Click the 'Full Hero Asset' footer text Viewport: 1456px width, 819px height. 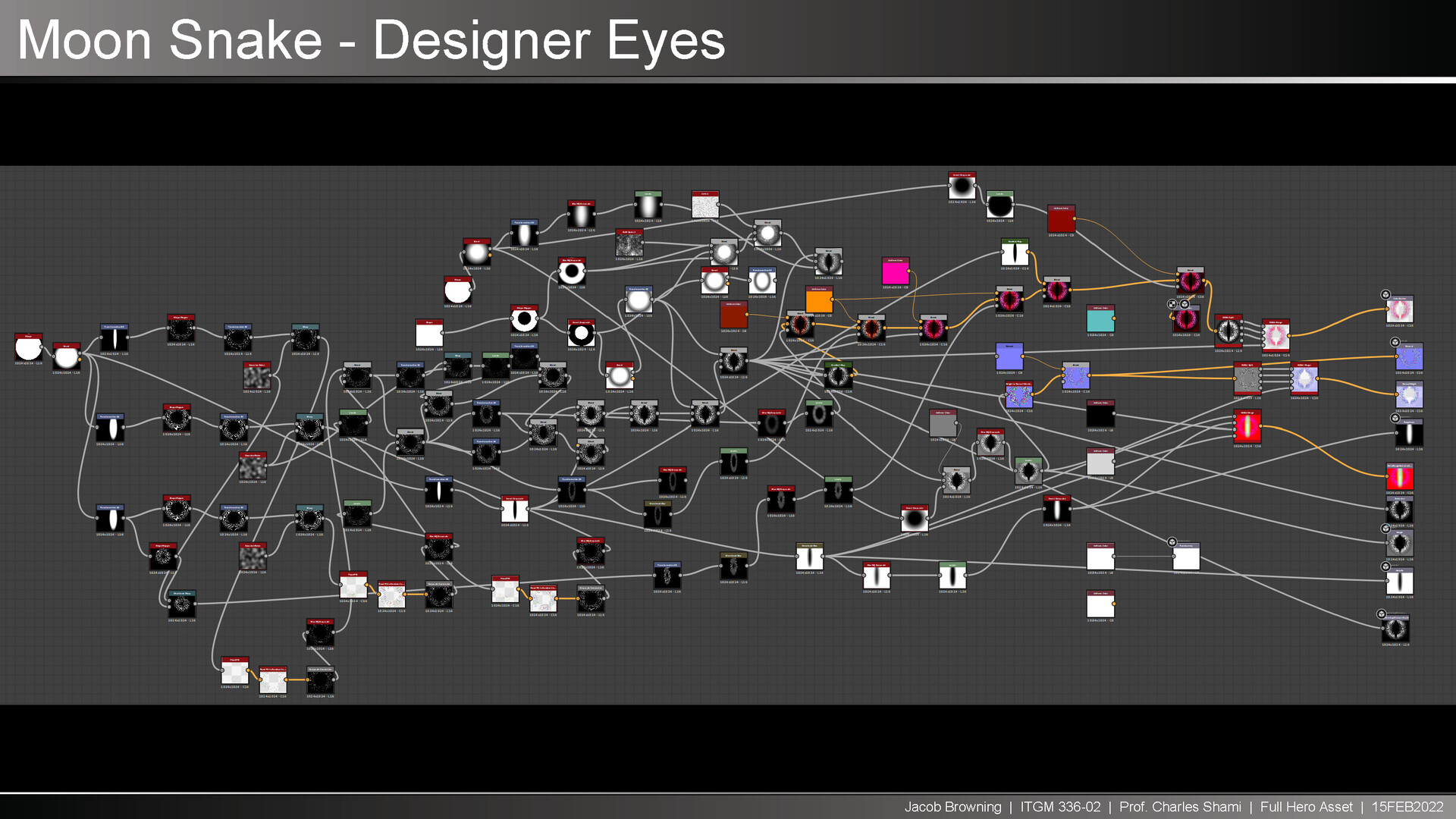coord(1306,807)
